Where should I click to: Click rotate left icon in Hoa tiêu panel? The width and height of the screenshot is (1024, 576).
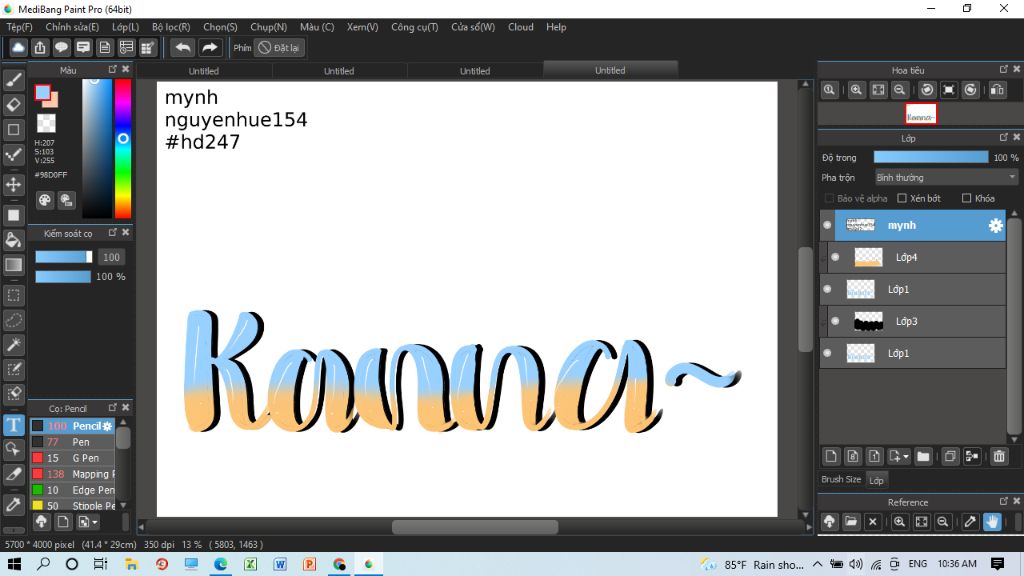pyautogui.click(x=927, y=90)
